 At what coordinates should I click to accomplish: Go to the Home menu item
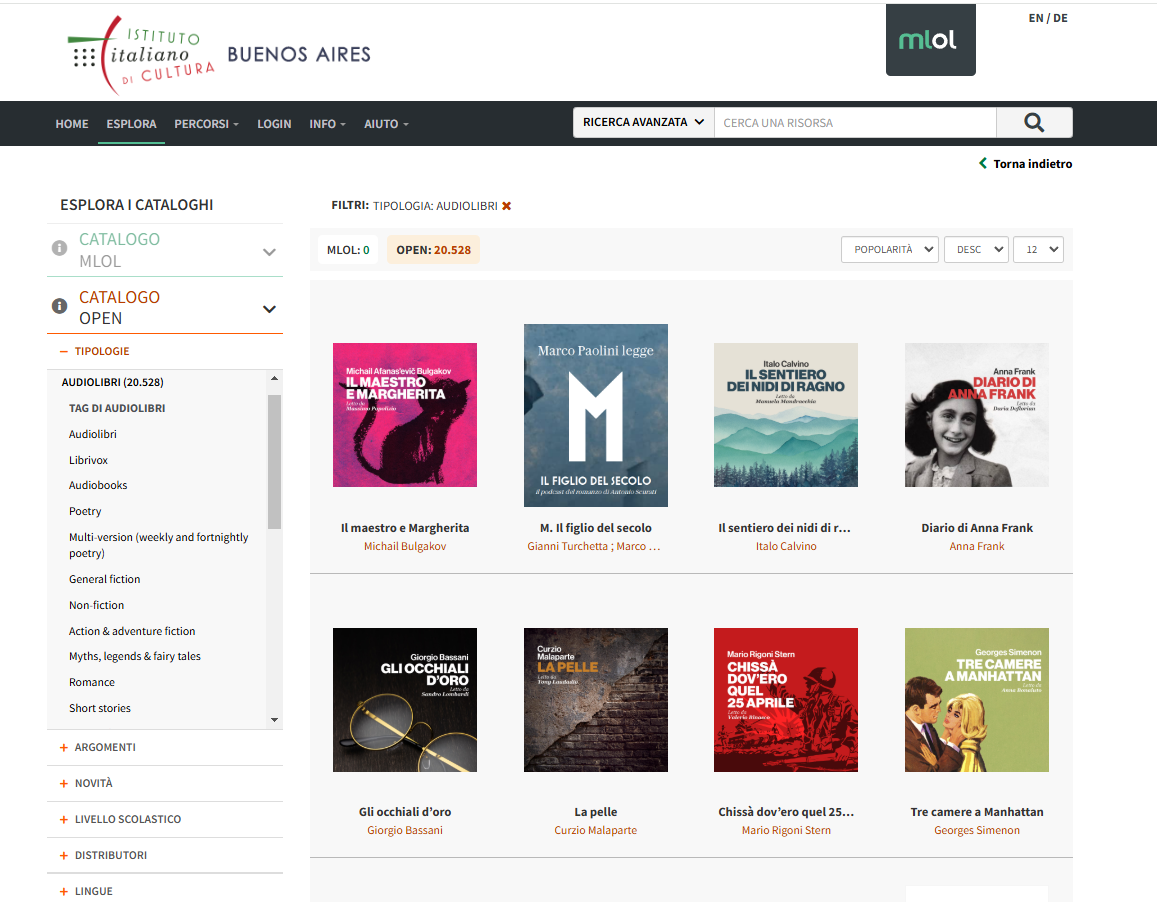72,124
